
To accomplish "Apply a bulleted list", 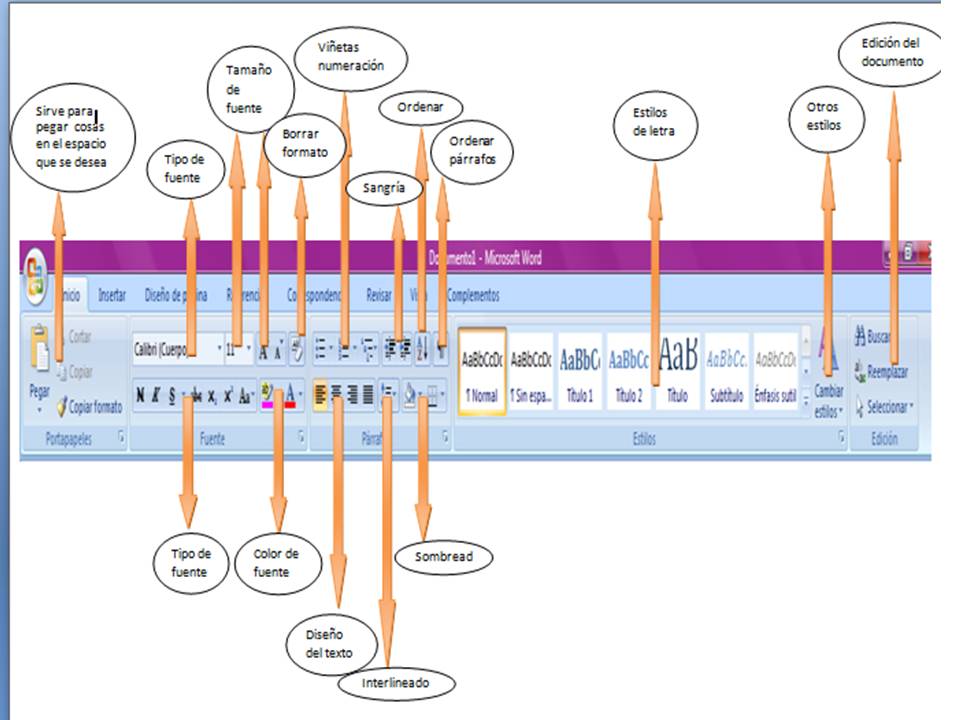I will [x=322, y=350].
